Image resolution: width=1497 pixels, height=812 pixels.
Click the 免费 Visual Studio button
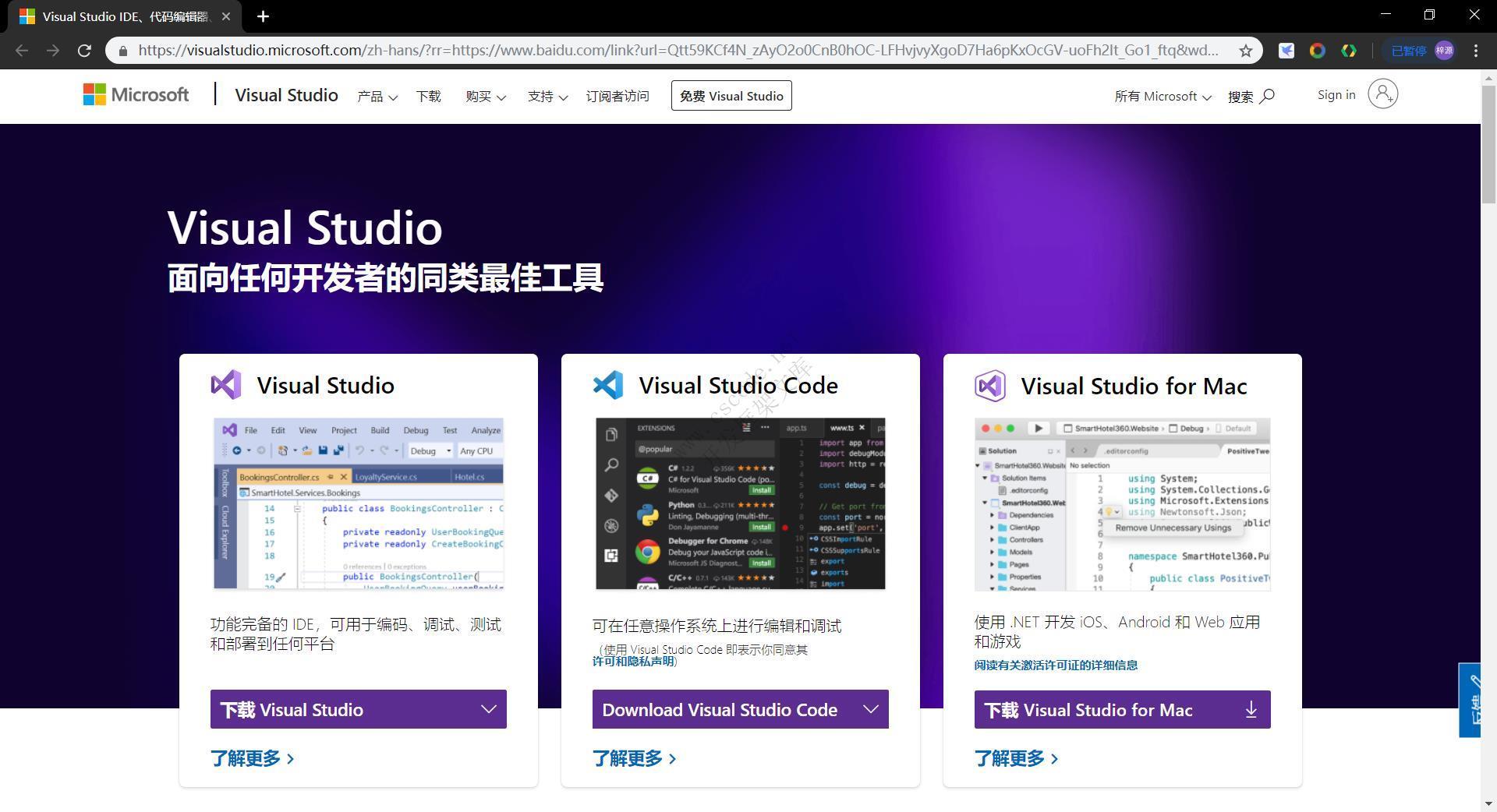[731, 95]
